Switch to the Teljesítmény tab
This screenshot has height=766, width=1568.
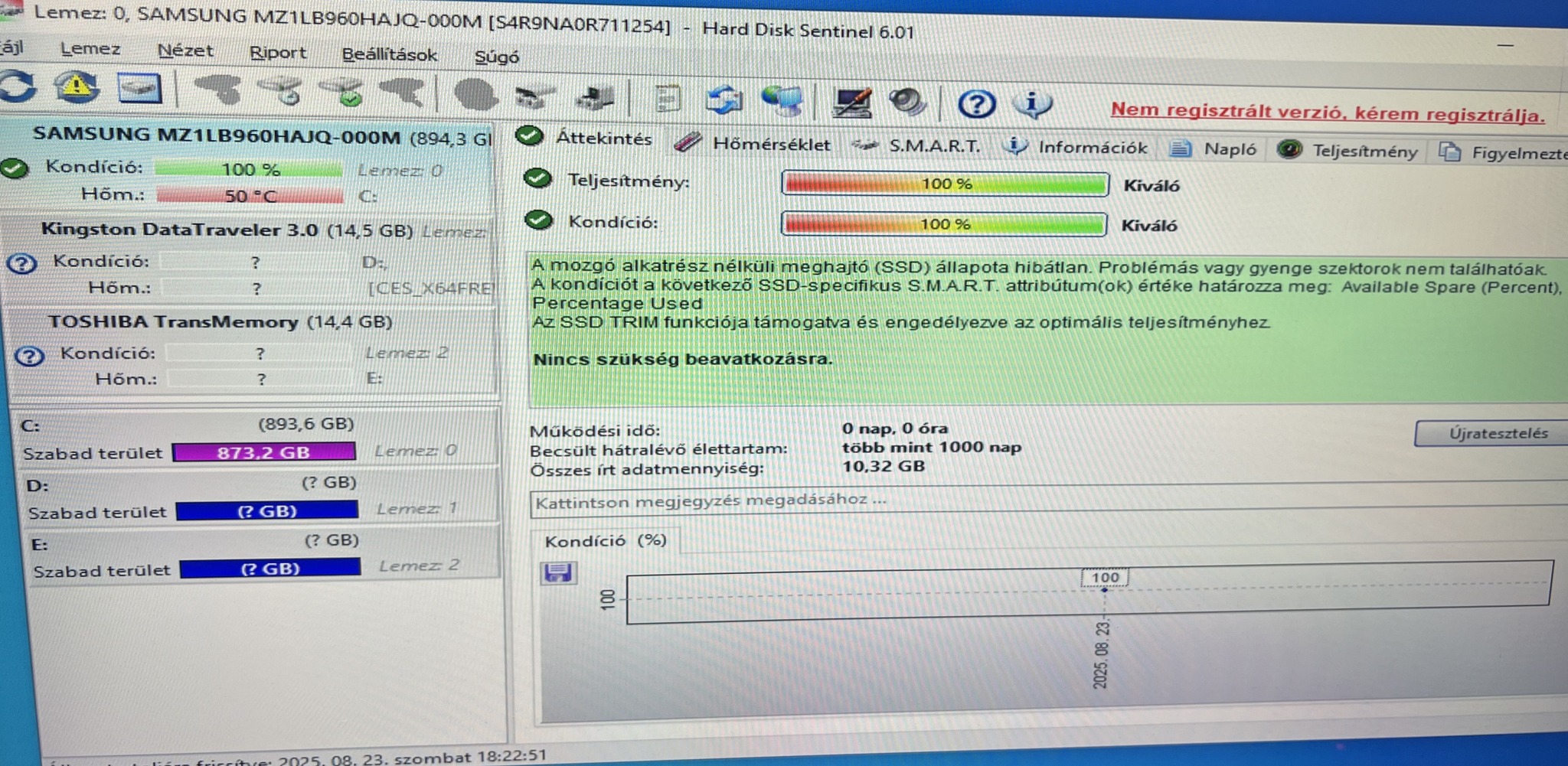pyautogui.click(x=1347, y=151)
